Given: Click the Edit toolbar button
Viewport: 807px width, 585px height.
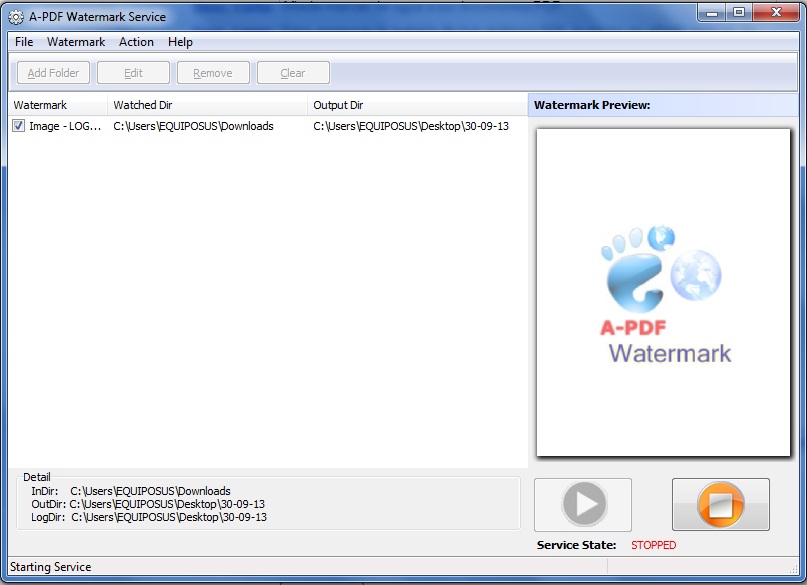Looking at the screenshot, I should point(133,73).
